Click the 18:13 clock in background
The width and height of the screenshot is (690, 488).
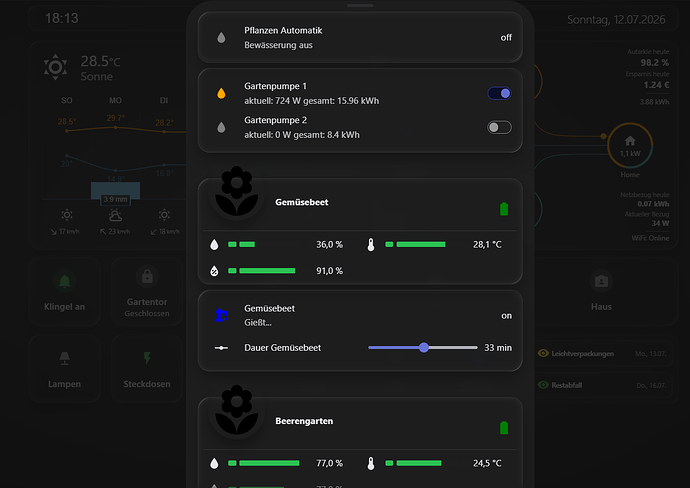click(x=62, y=18)
